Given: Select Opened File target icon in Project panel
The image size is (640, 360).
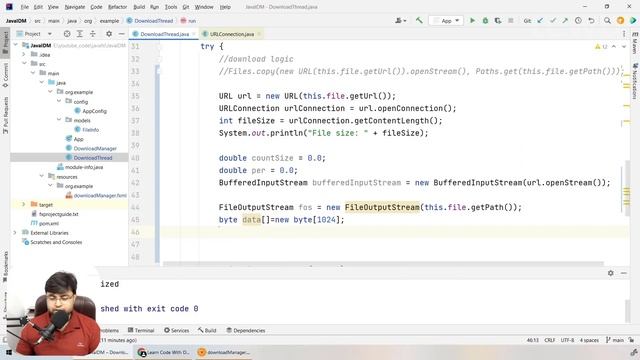Looking at the screenshot, I should click(67, 34).
